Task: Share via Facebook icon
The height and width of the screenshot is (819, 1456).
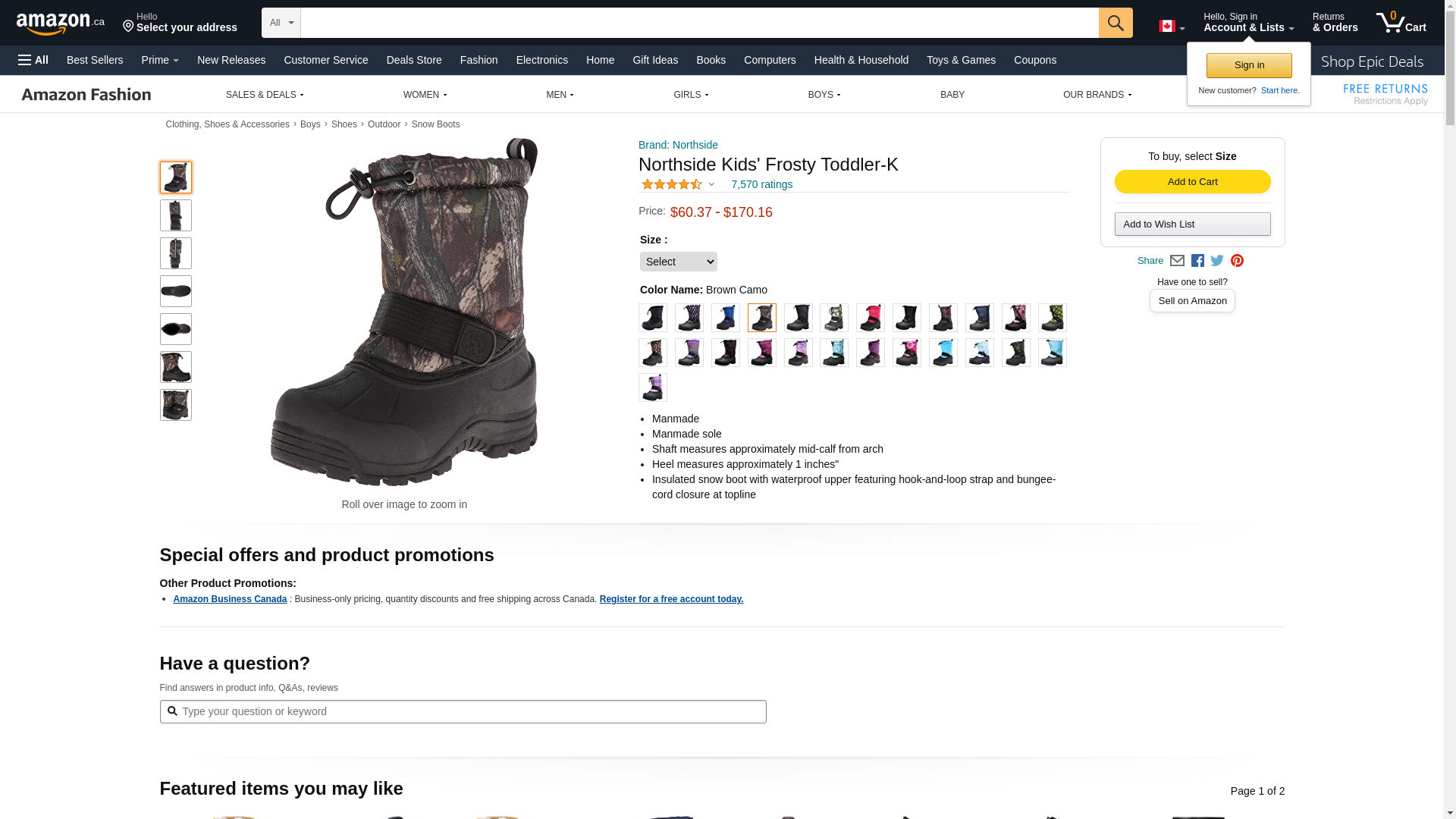Action: (1197, 261)
